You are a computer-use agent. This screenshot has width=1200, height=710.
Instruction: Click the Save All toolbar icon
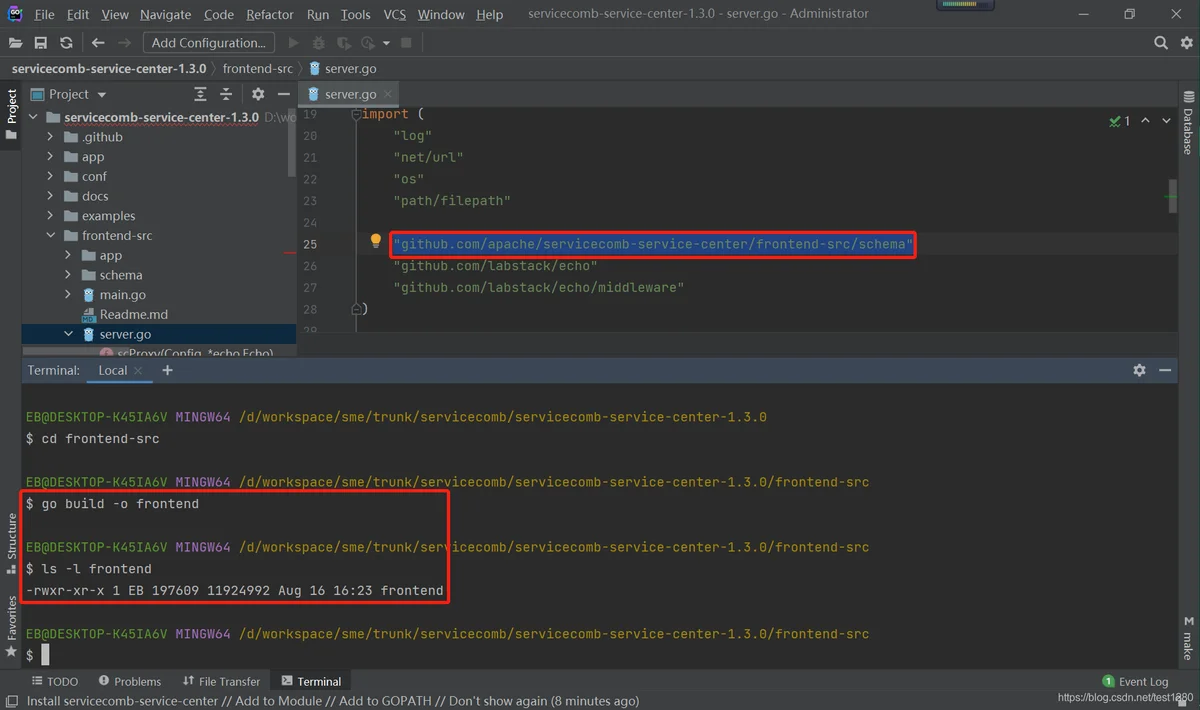(40, 43)
